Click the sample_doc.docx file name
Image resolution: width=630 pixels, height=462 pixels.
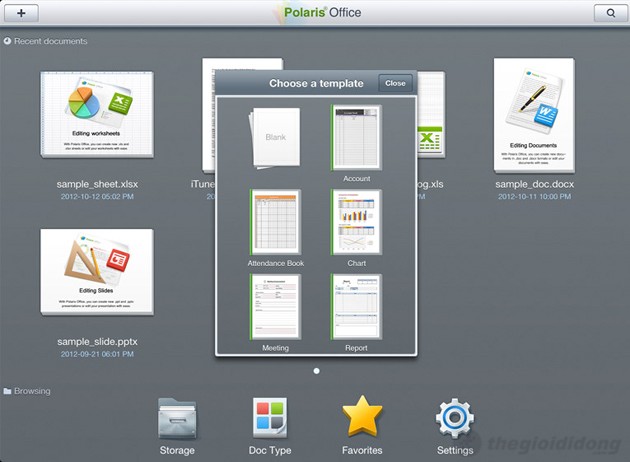click(534, 184)
